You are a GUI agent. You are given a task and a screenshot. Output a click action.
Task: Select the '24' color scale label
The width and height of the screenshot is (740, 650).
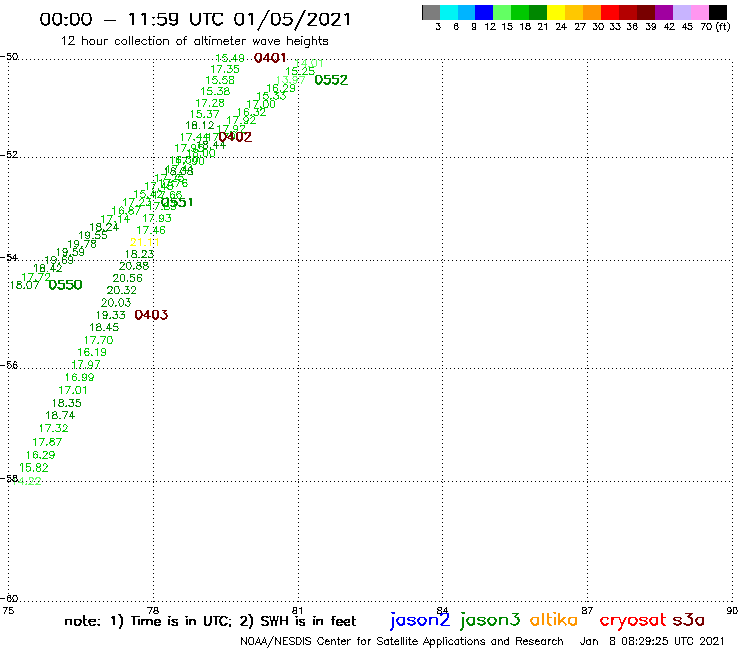[561, 27]
